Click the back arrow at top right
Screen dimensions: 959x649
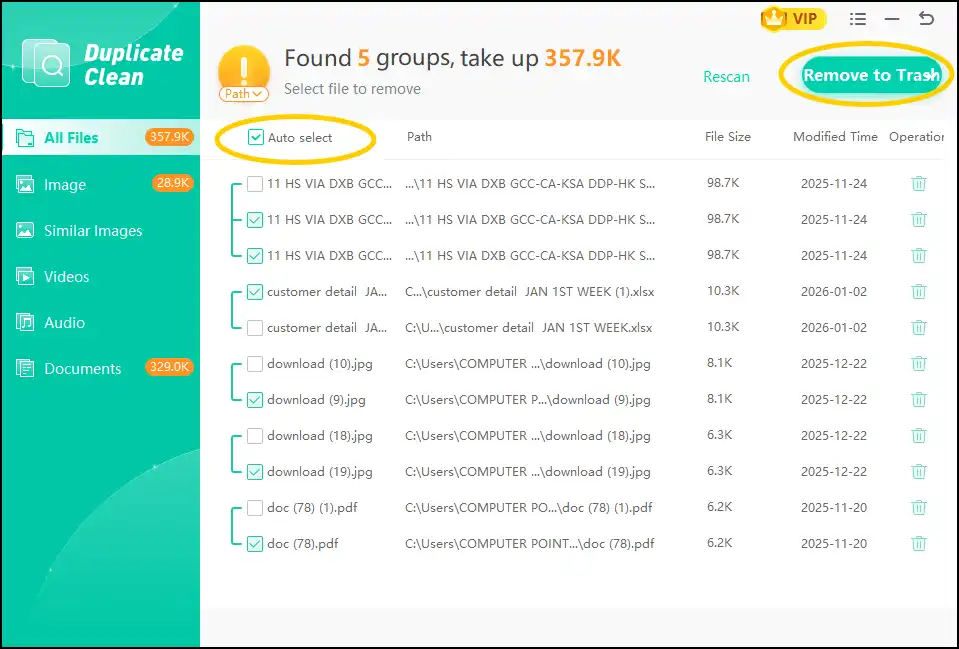coord(928,18)
